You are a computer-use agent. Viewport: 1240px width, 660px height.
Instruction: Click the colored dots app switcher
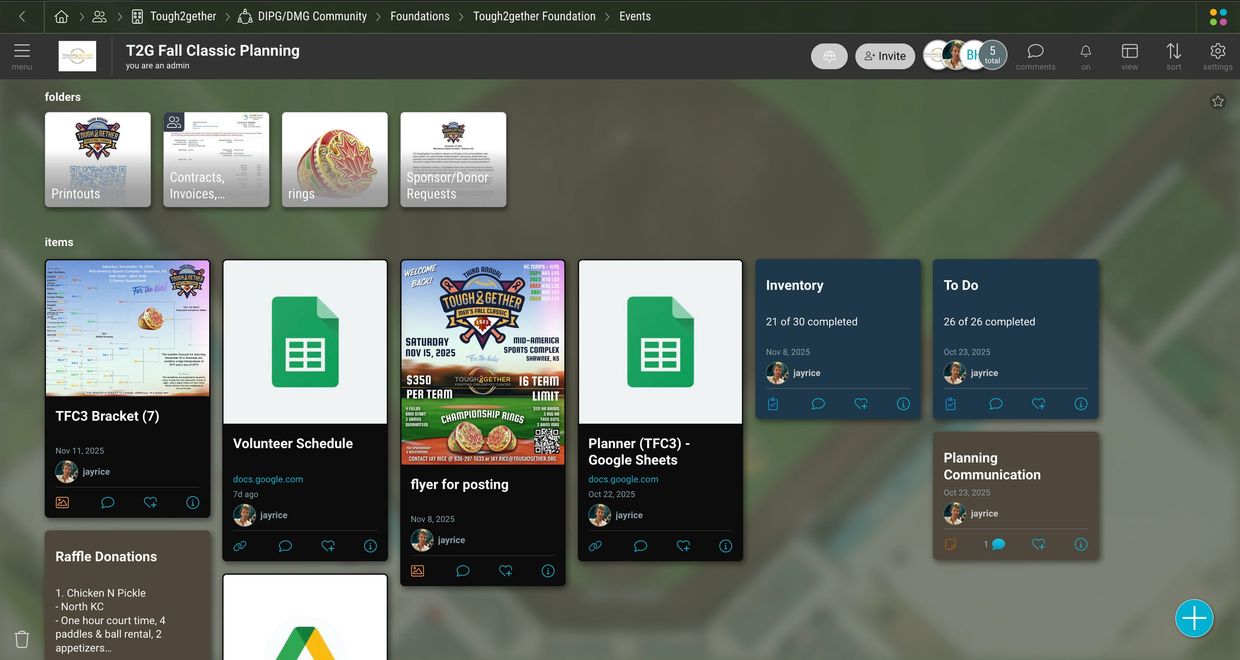(x=1217, y=17)
